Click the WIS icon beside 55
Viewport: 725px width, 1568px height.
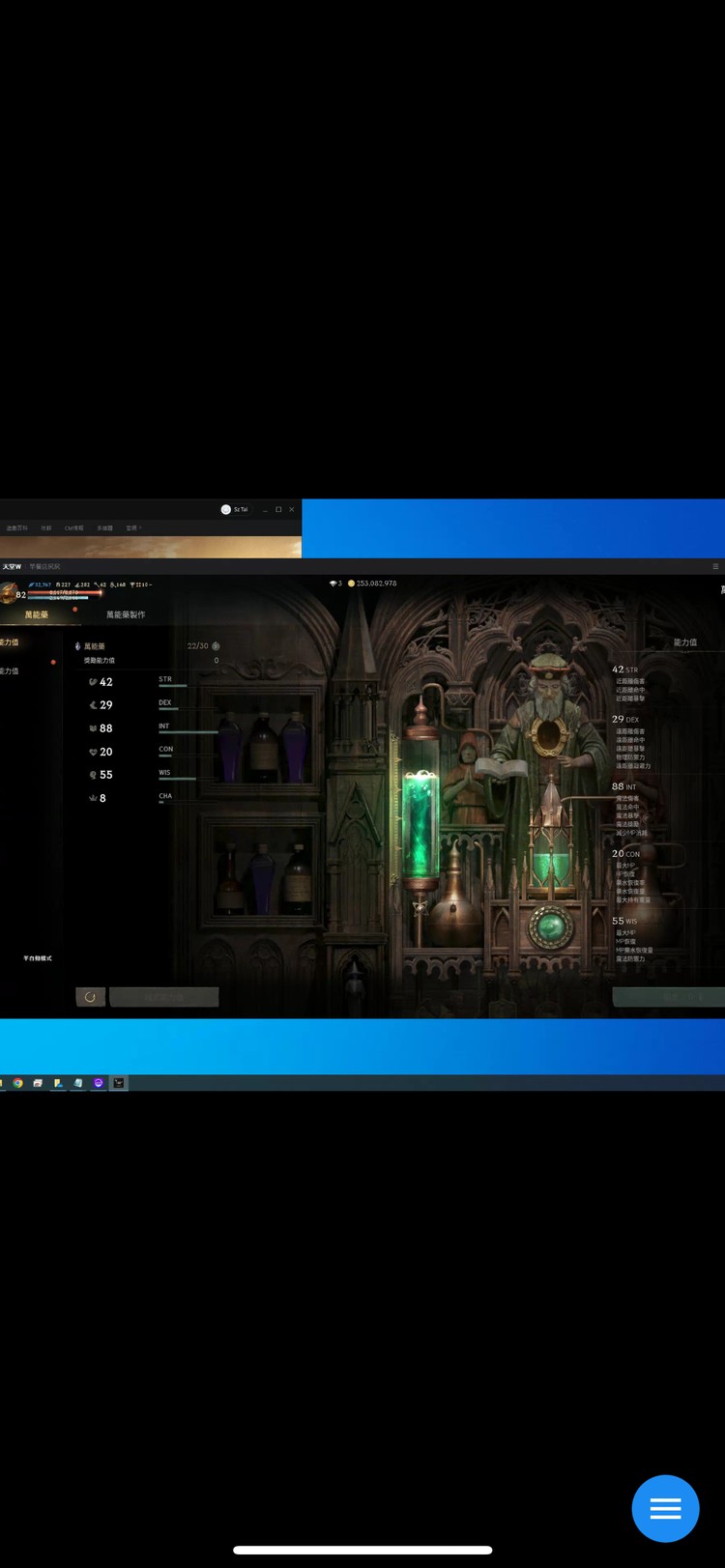click(x=93, y=775)
